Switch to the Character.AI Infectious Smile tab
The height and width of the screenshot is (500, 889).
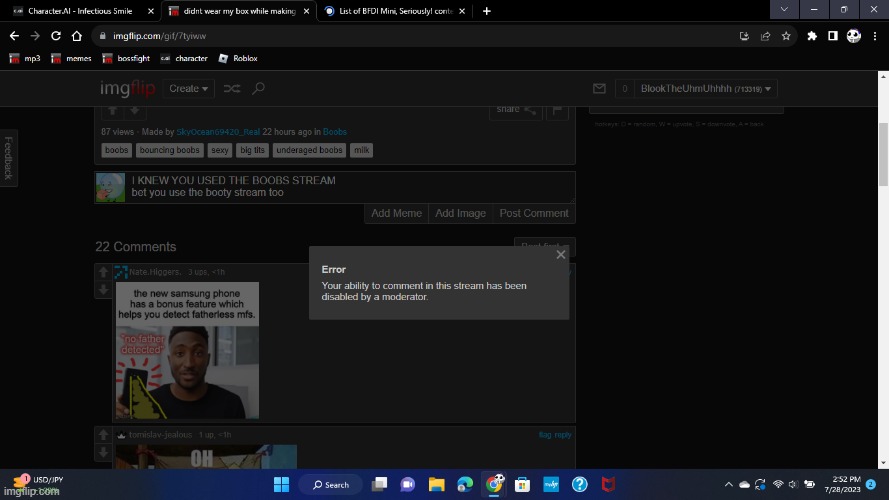coord(80,11)
